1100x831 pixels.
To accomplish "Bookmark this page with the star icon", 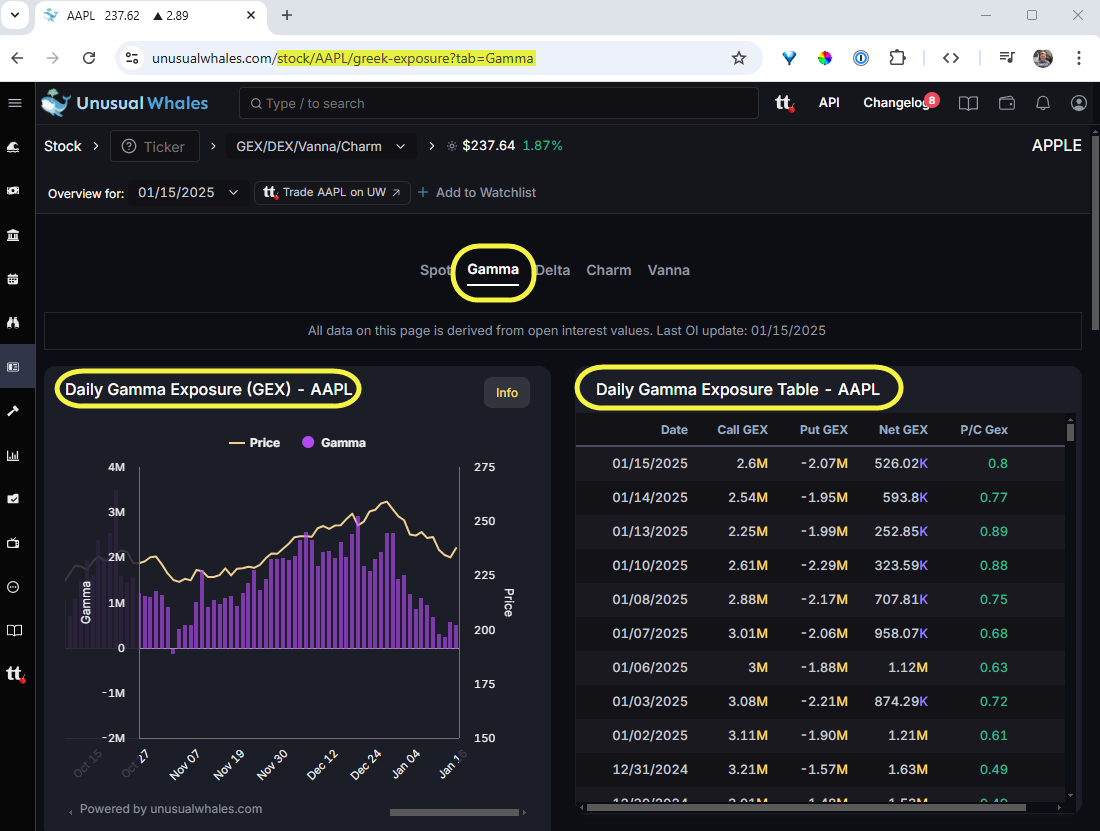I will pyautogui.click(x=739, y=58).
